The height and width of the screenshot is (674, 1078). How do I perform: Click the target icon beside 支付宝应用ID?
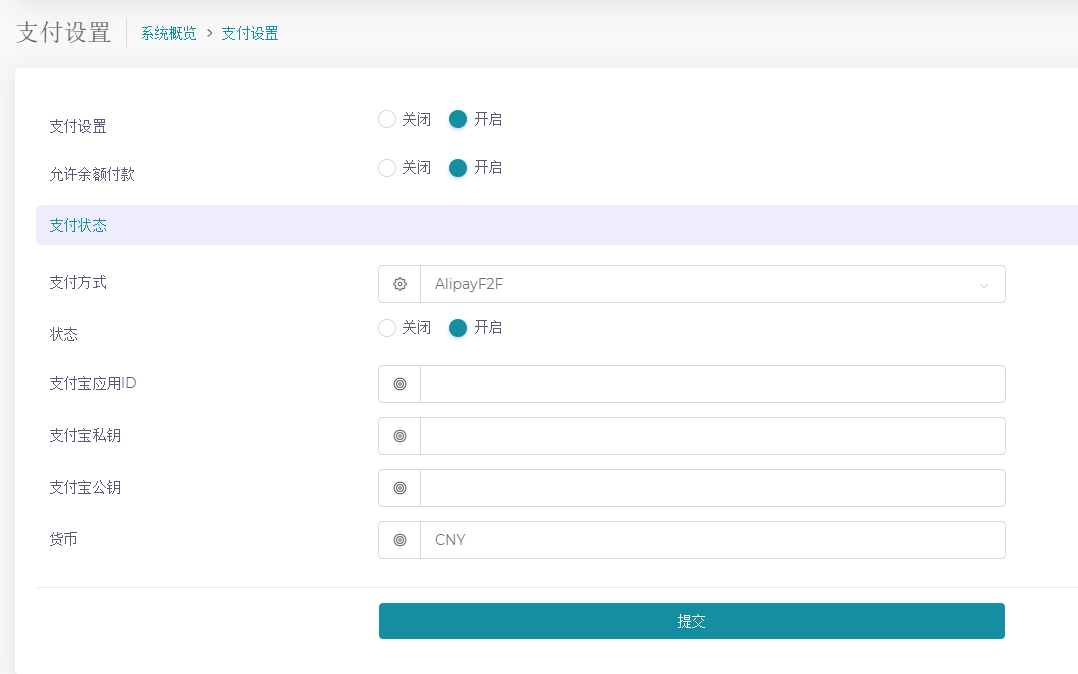[399, 383]
